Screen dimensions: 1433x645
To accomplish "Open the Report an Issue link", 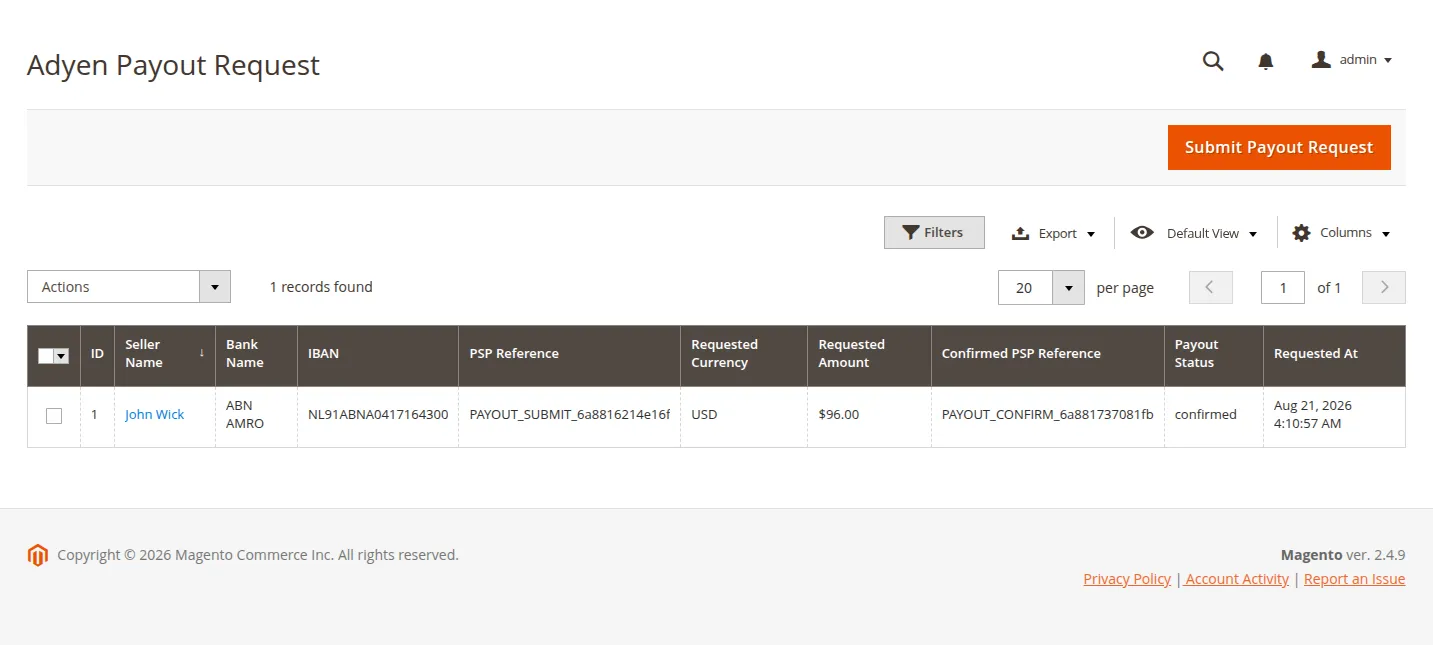I will pos(1354,579).
